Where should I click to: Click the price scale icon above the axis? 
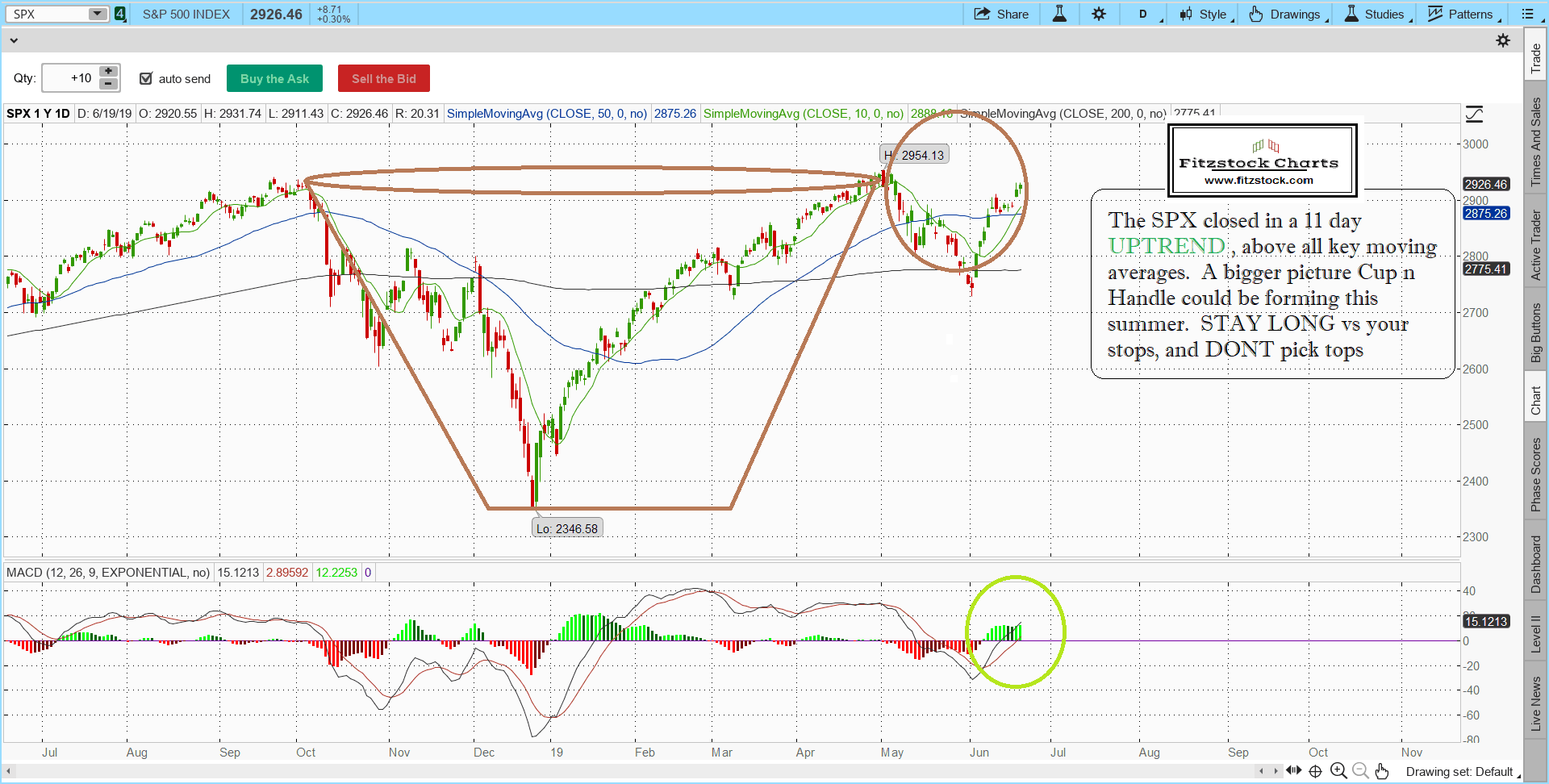tap(1476, 114)
